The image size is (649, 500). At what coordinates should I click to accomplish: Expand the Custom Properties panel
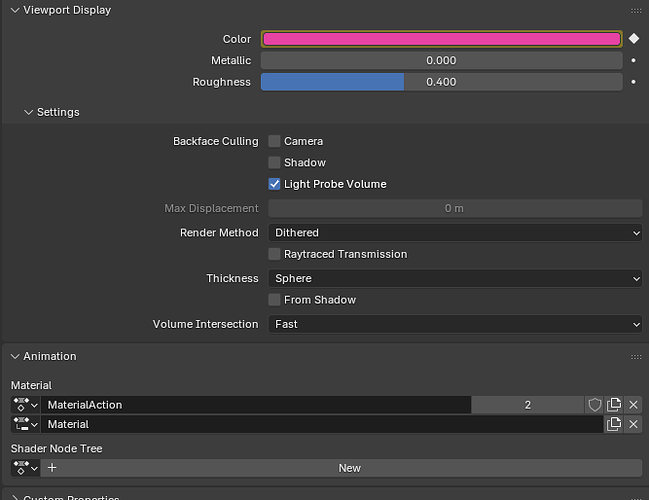(15, 497)
